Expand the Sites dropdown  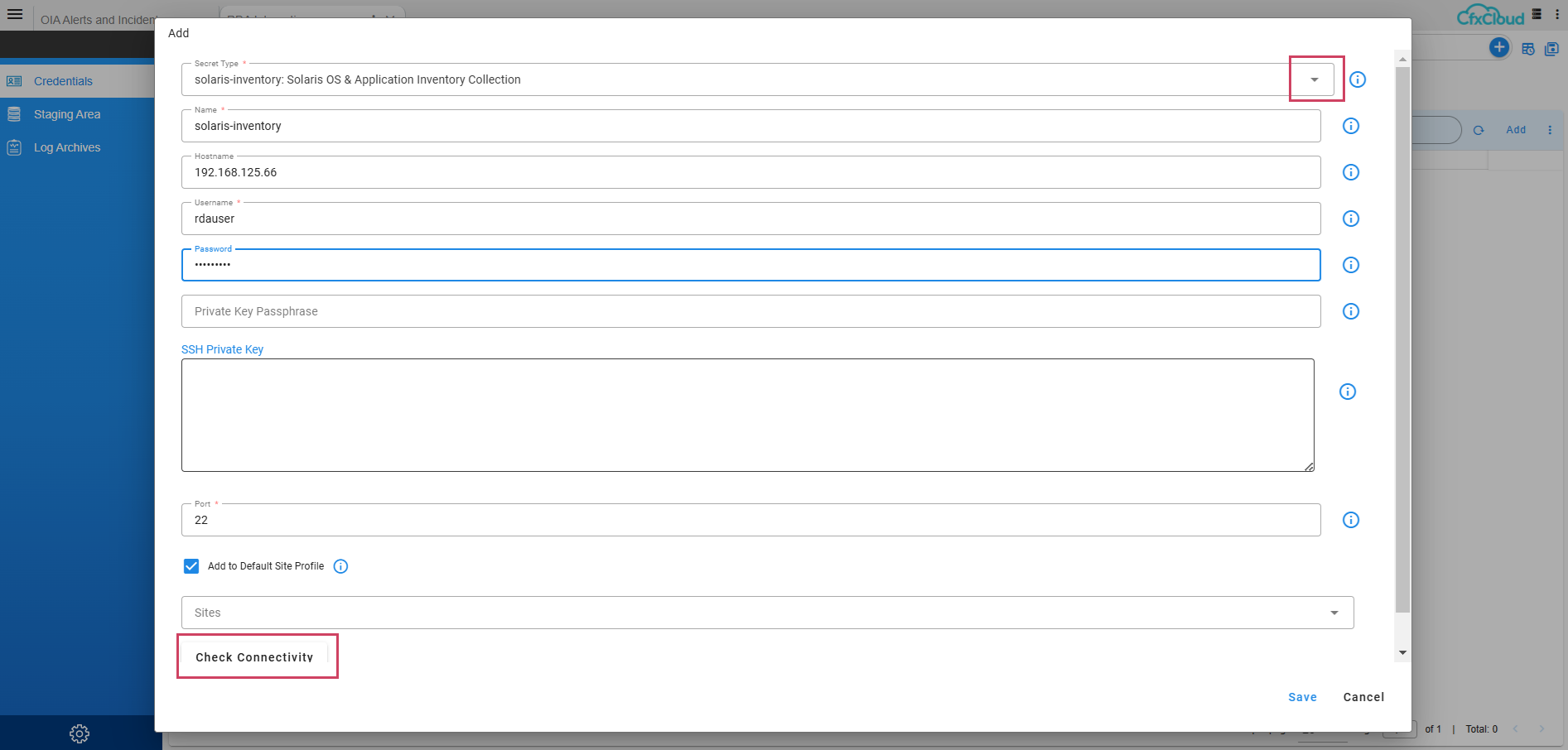click(x=1334, y=613)
